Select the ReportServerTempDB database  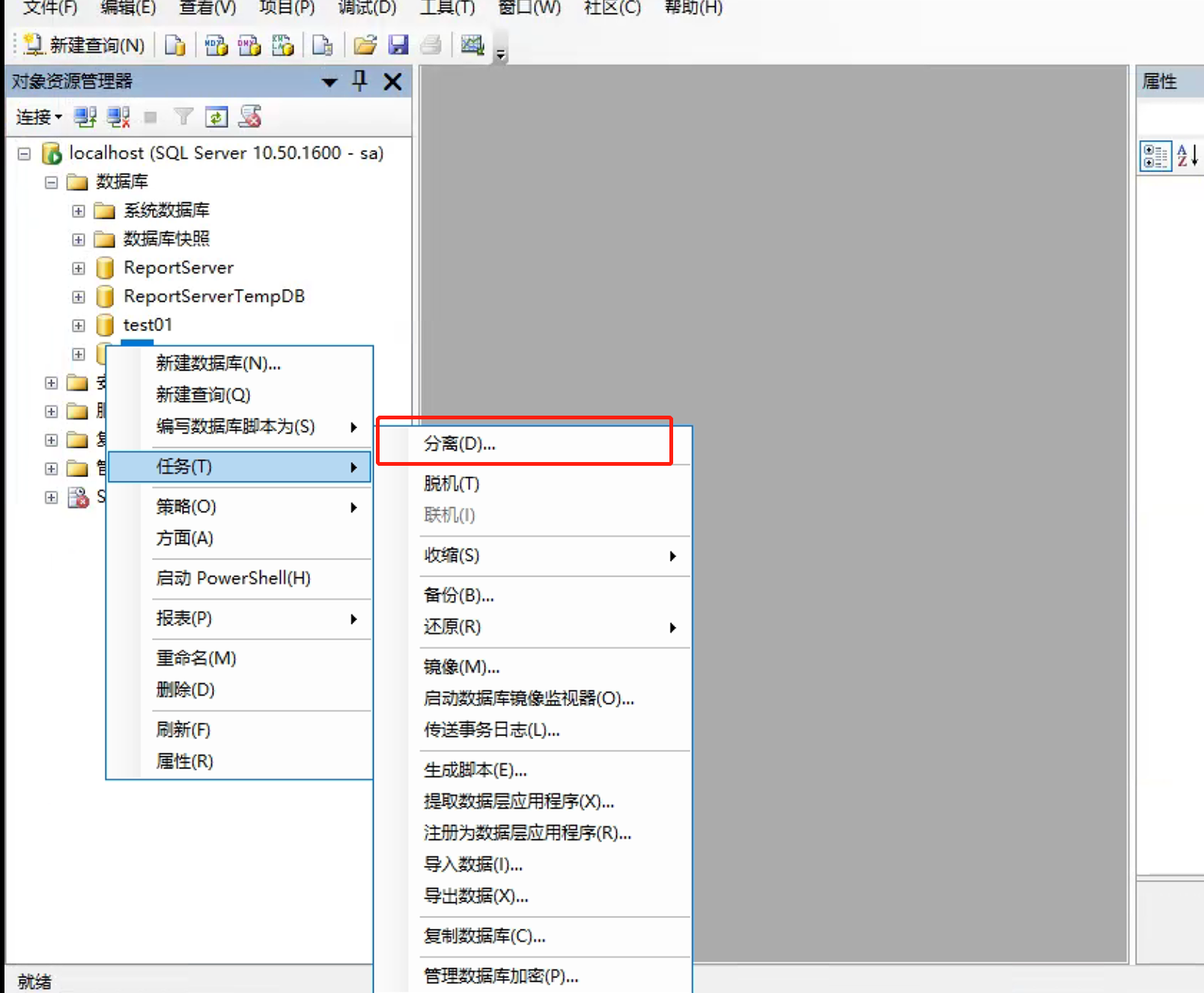point(214,296)
